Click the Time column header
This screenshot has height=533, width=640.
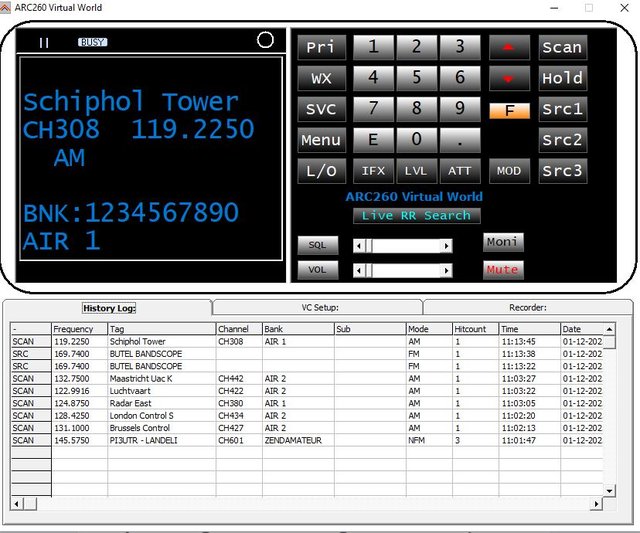529,329
